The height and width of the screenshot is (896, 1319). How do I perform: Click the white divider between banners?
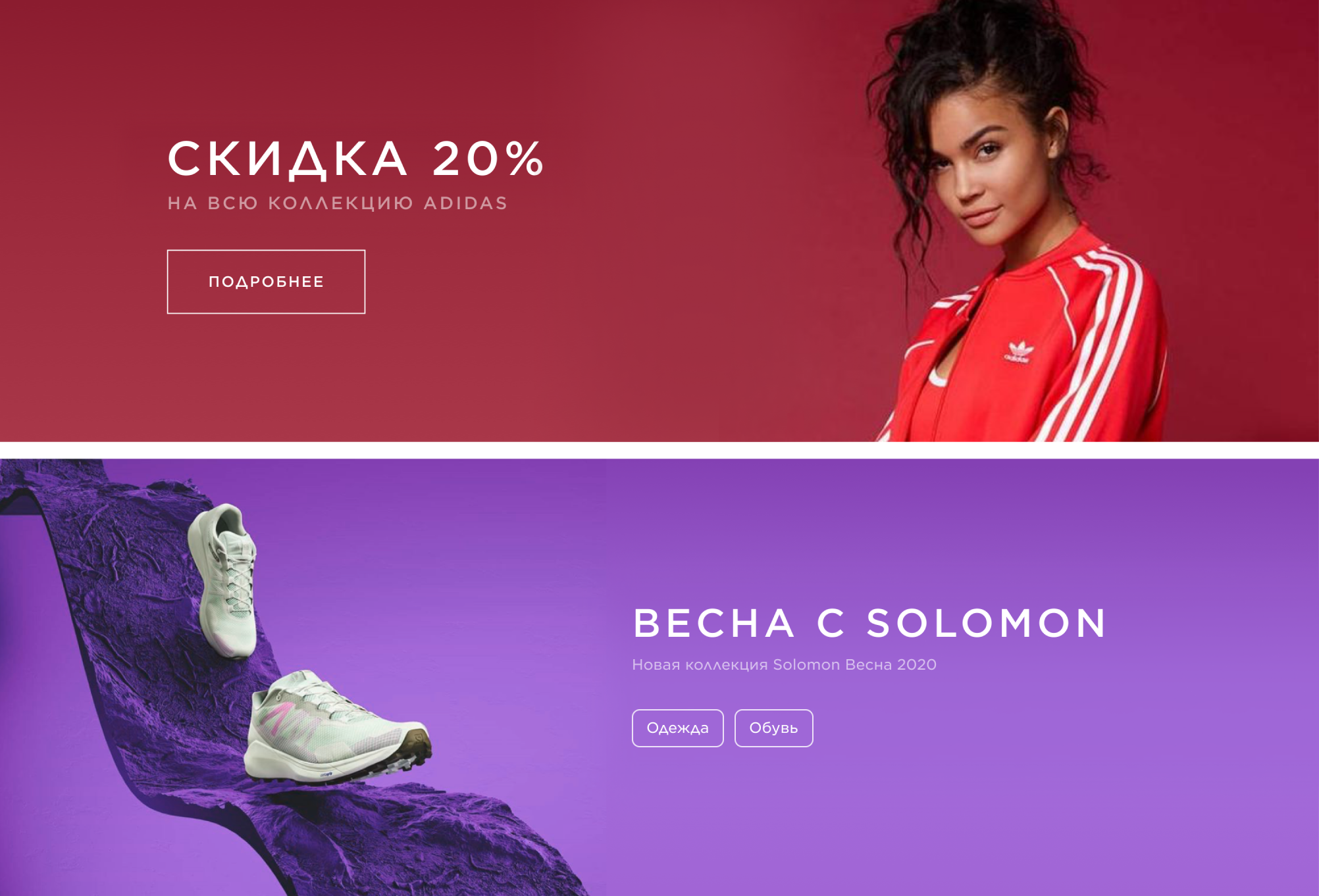pyautogui.click(x=659, y=450)
